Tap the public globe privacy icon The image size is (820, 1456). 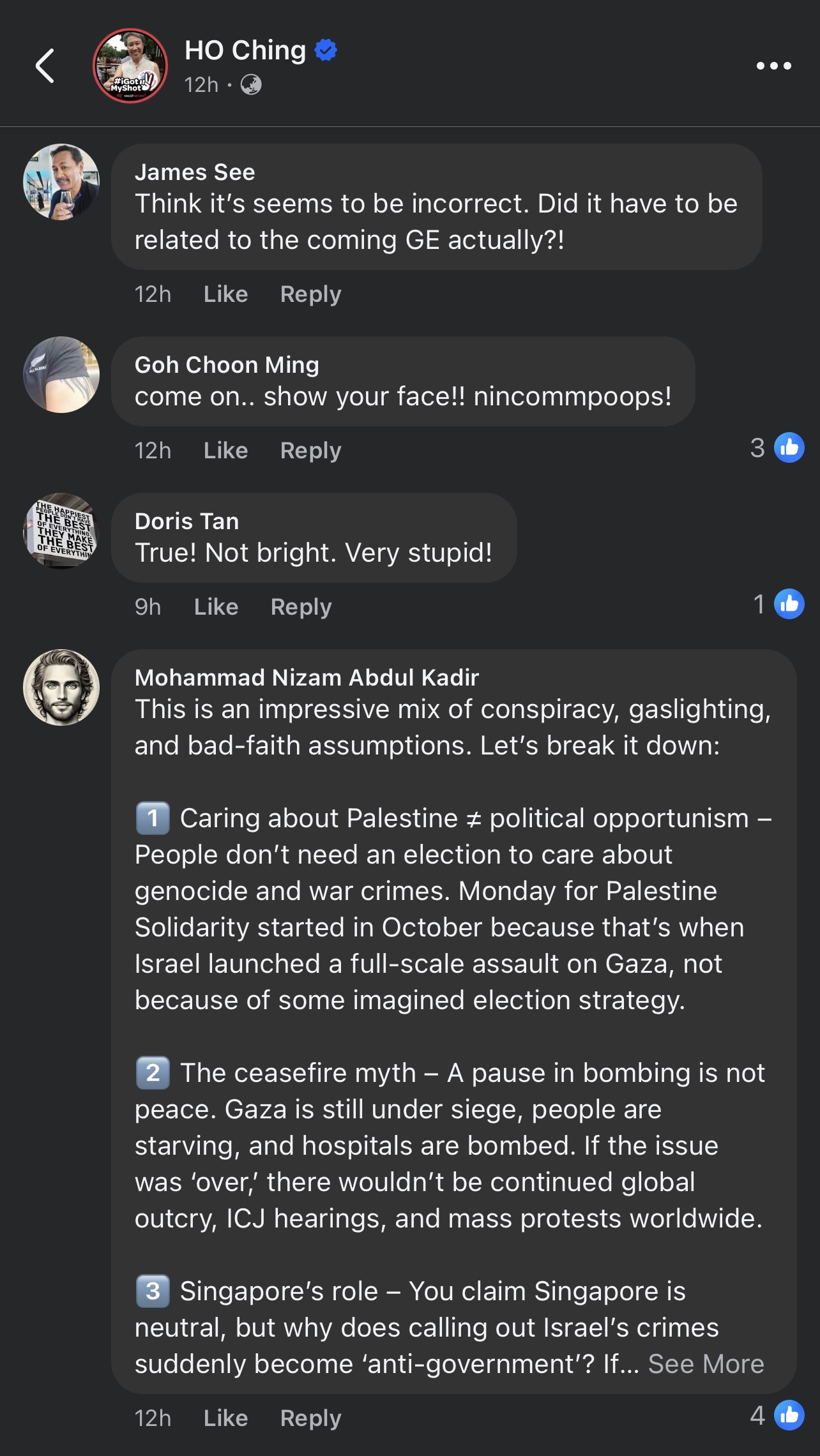tap(251, 85)
